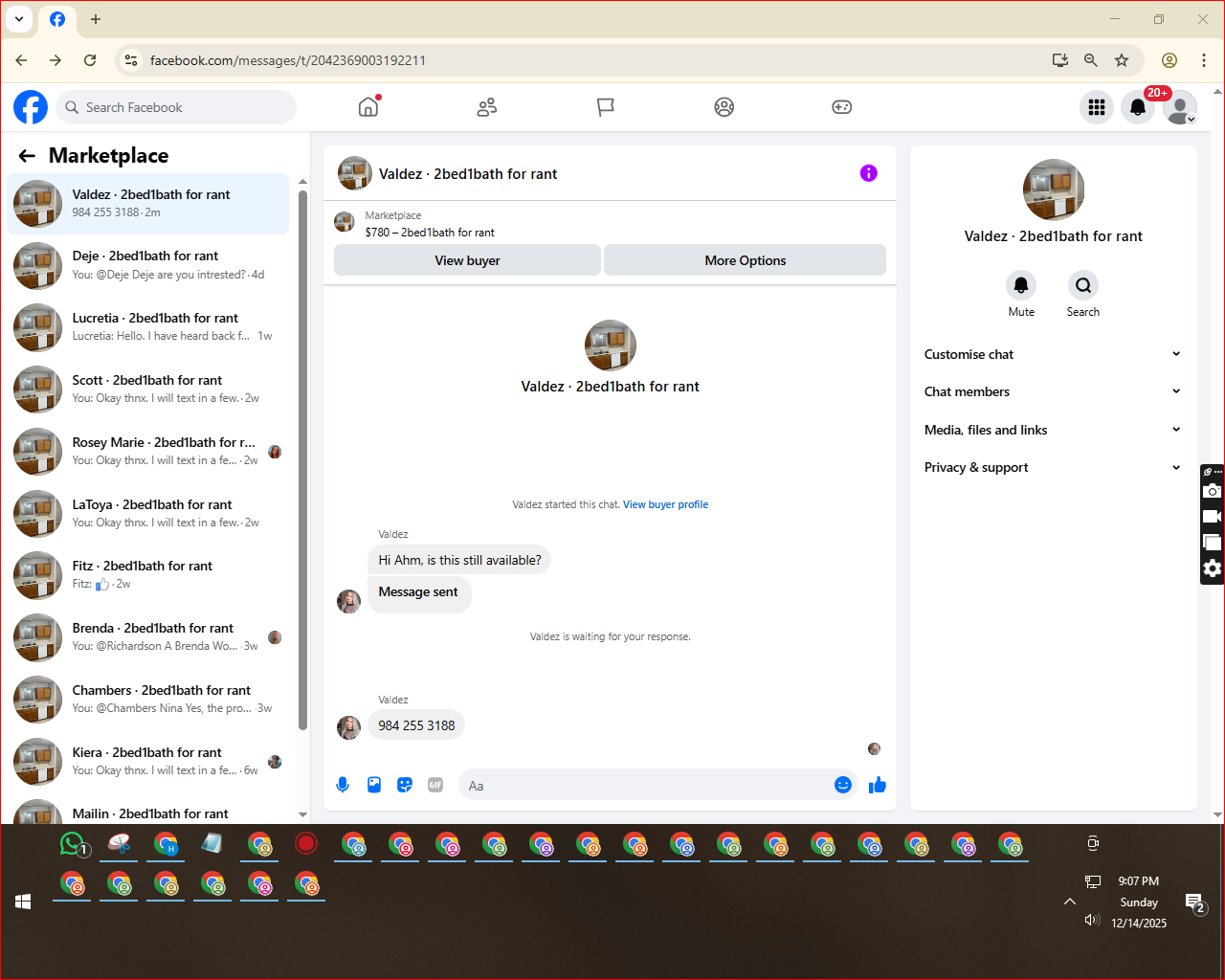Choose a GIF icon
The height and width of the screenshot is (980, 1225).
[x=435, y=785]
